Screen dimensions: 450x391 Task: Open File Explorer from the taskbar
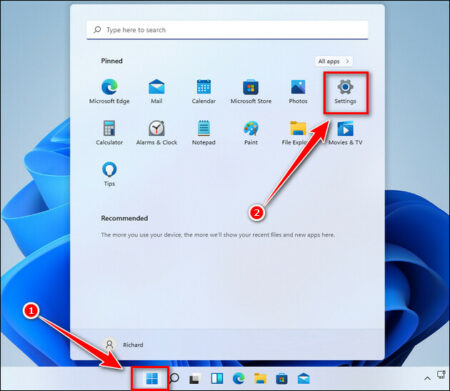[x=260, y=379]
